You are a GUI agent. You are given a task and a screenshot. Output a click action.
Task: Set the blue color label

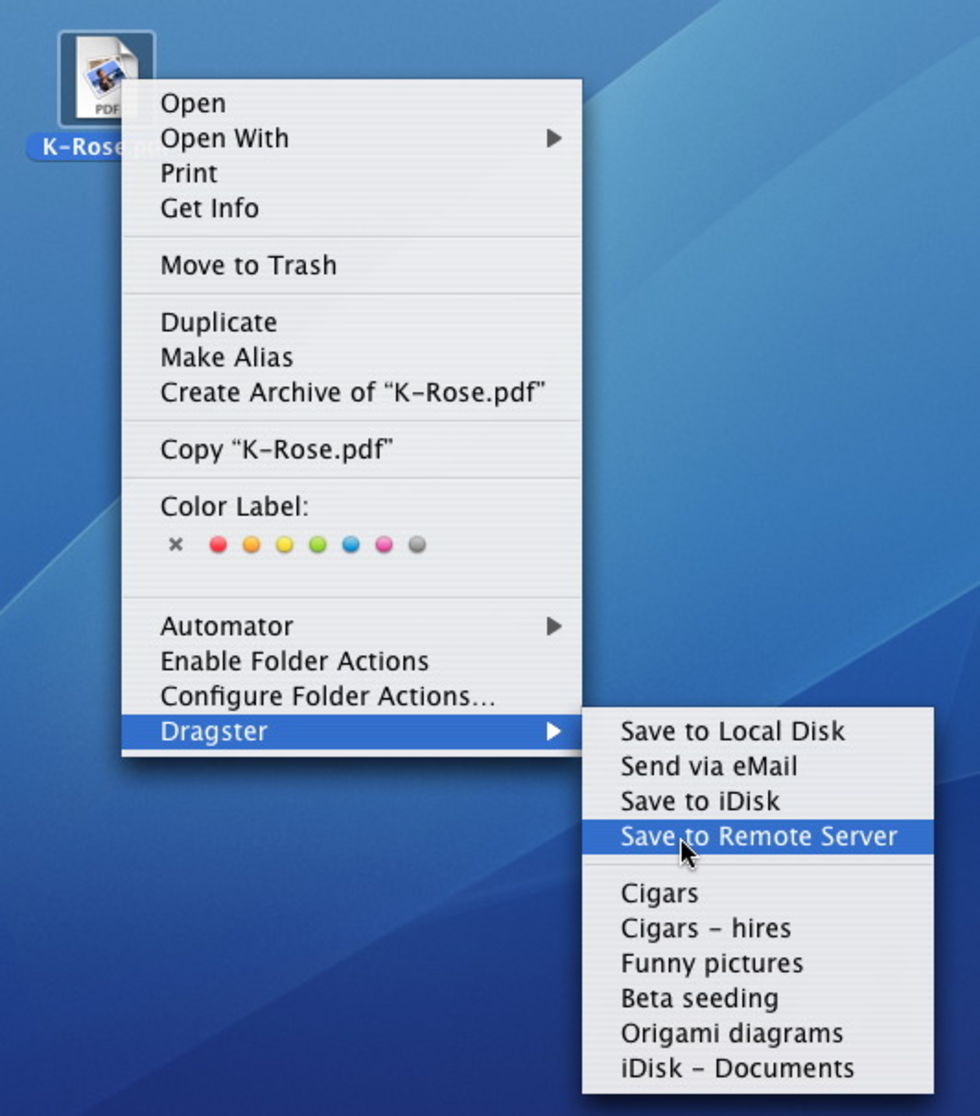(x=351, y=545)
